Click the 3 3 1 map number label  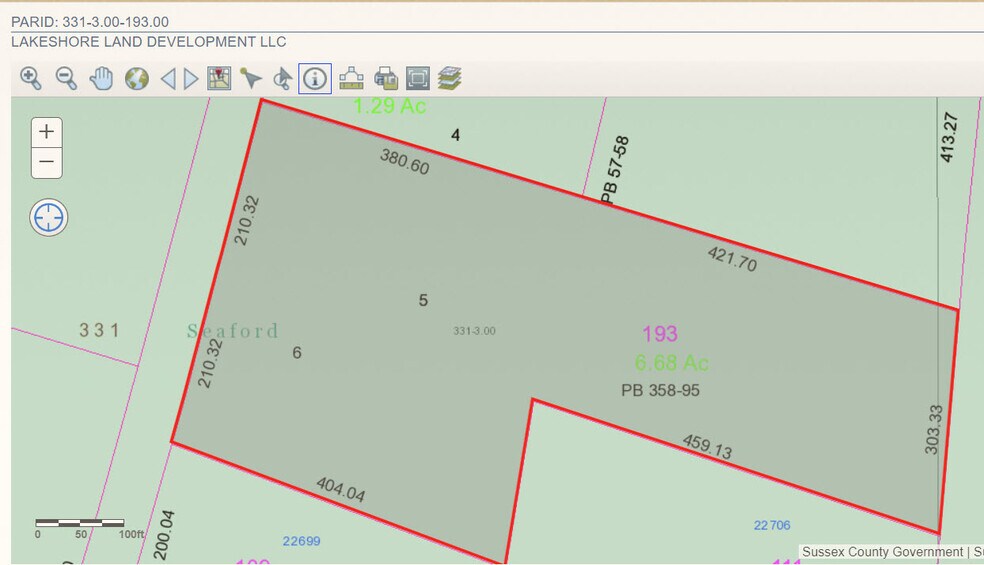point(99,330)
